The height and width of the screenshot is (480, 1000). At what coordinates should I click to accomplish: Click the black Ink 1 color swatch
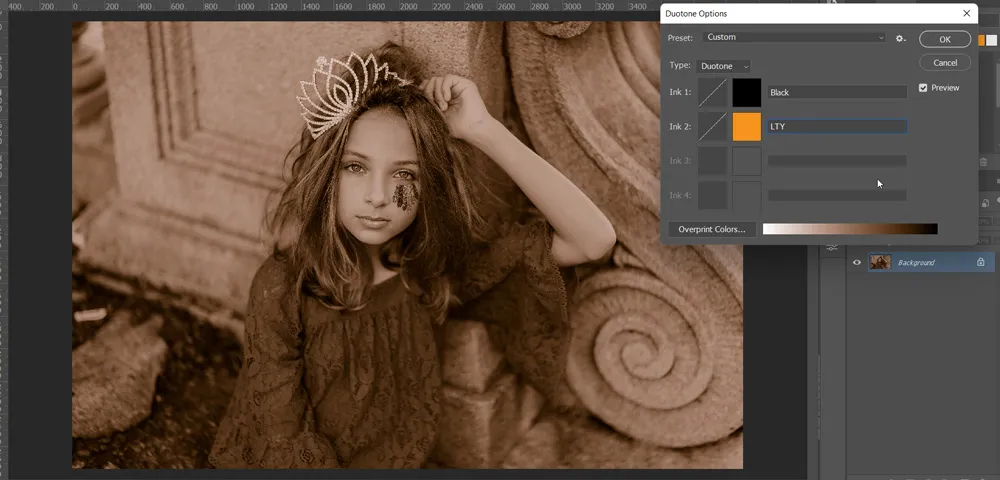point(746,92)
